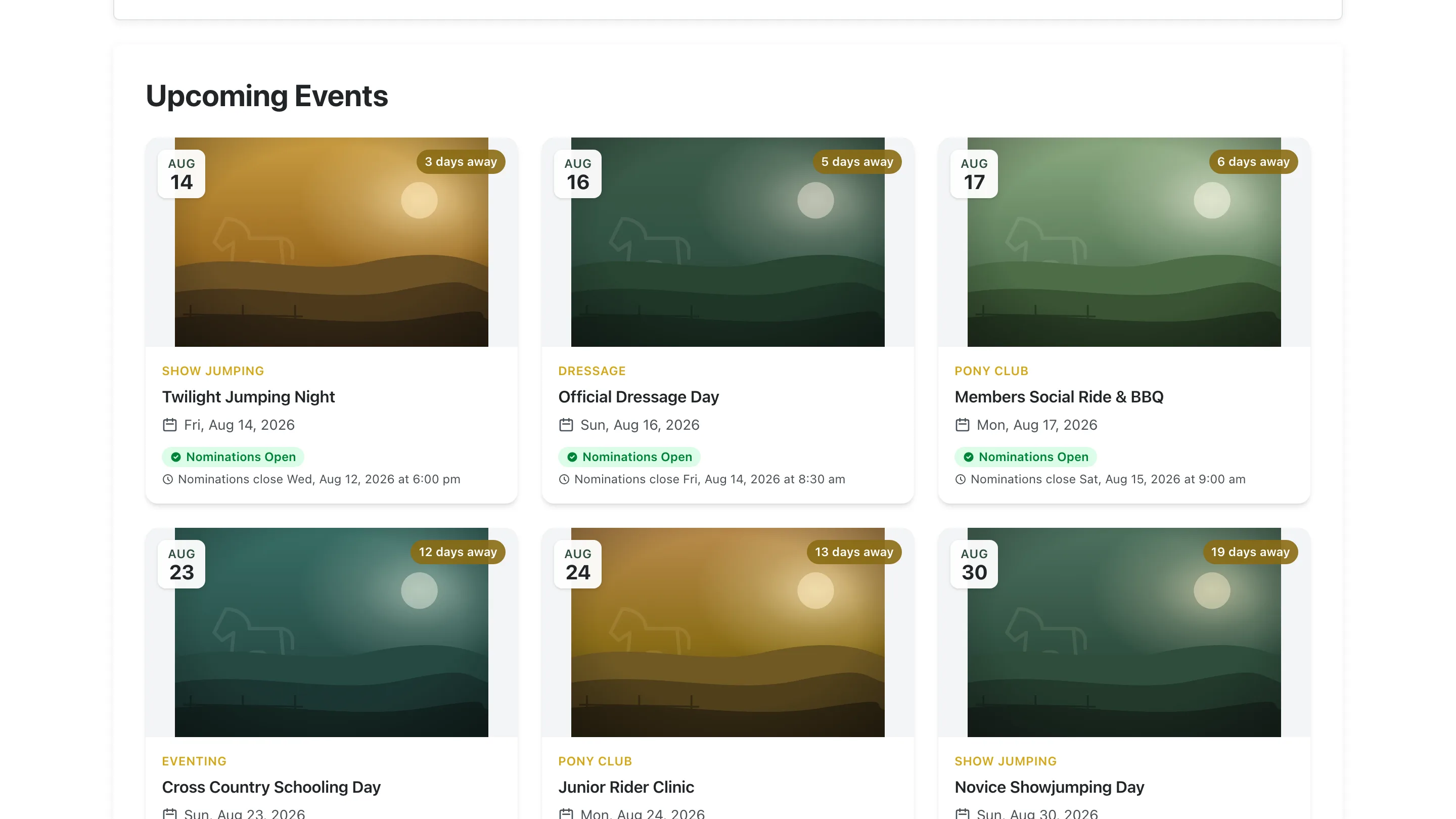Viewport: 1456px width, 819px height.
Task: Click the 19 days away badge
Action: coord(1250,552)
